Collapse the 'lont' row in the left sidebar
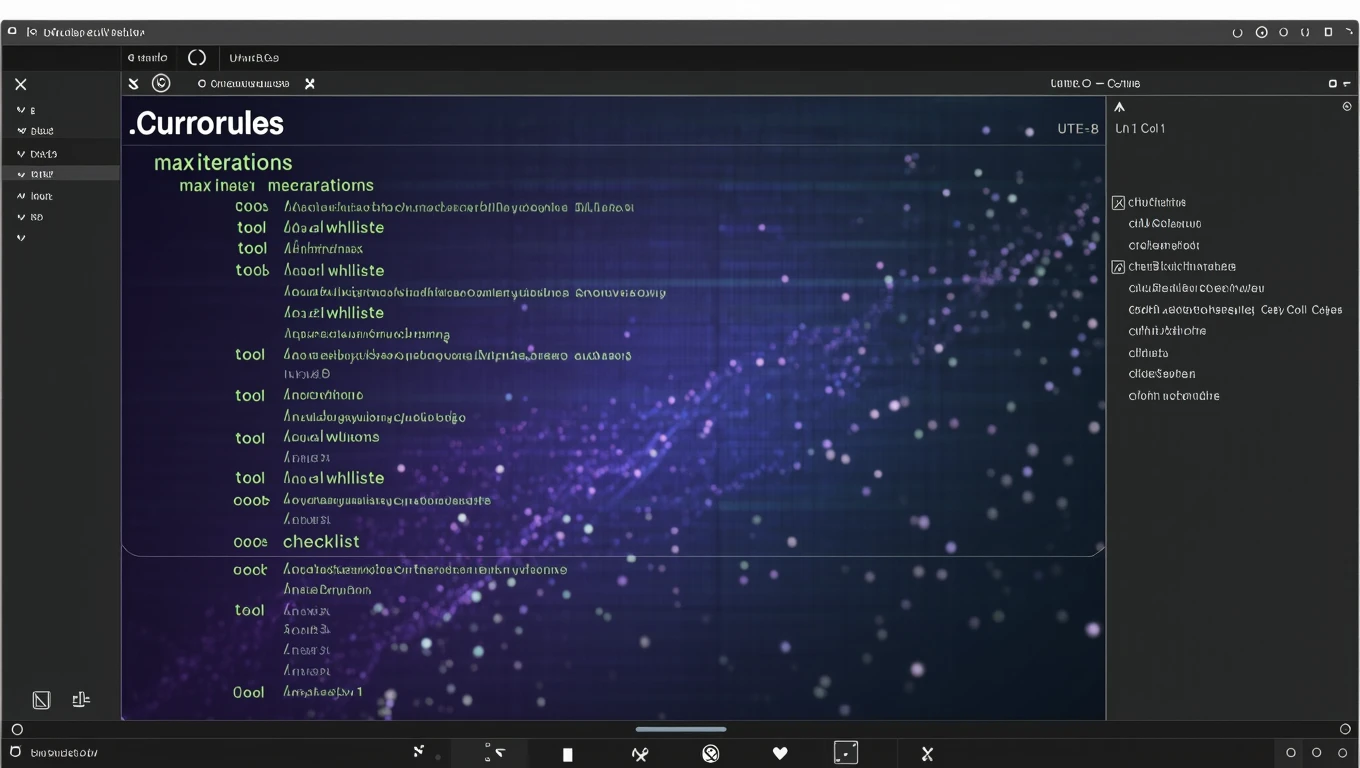Screen dimensions: 1360x768 [21, 196]
